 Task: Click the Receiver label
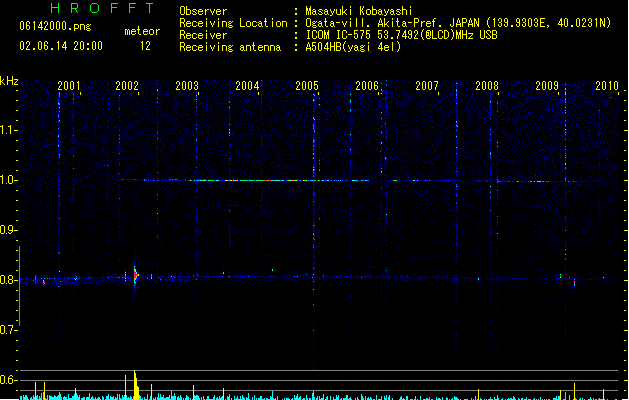[203, 35]
